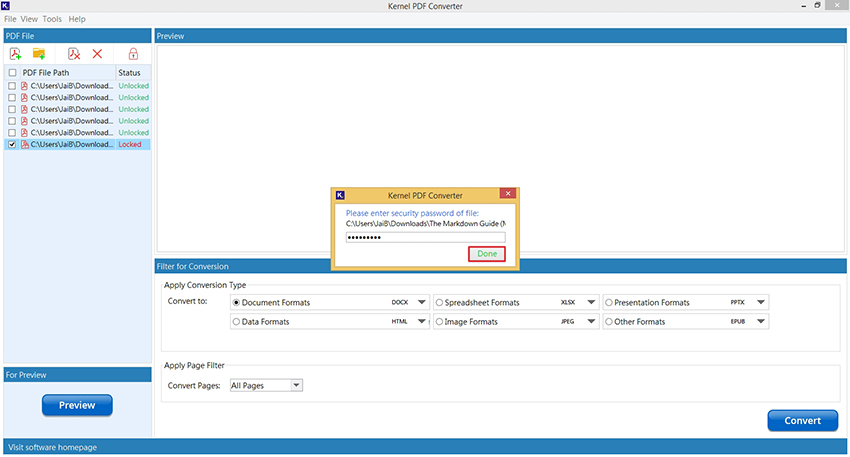850x457 pixels.
Task: Select Document Formats radio button
Action: tap(236, 302)
